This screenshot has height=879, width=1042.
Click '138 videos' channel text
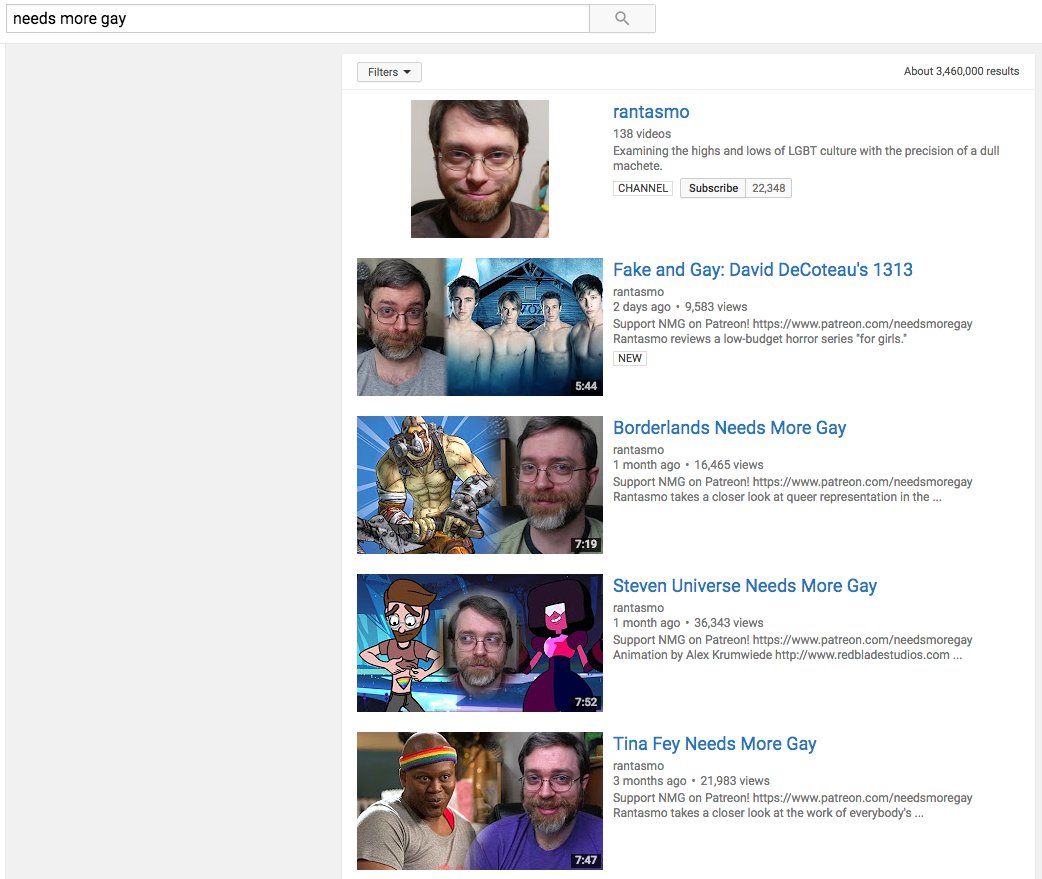point(641,134)
